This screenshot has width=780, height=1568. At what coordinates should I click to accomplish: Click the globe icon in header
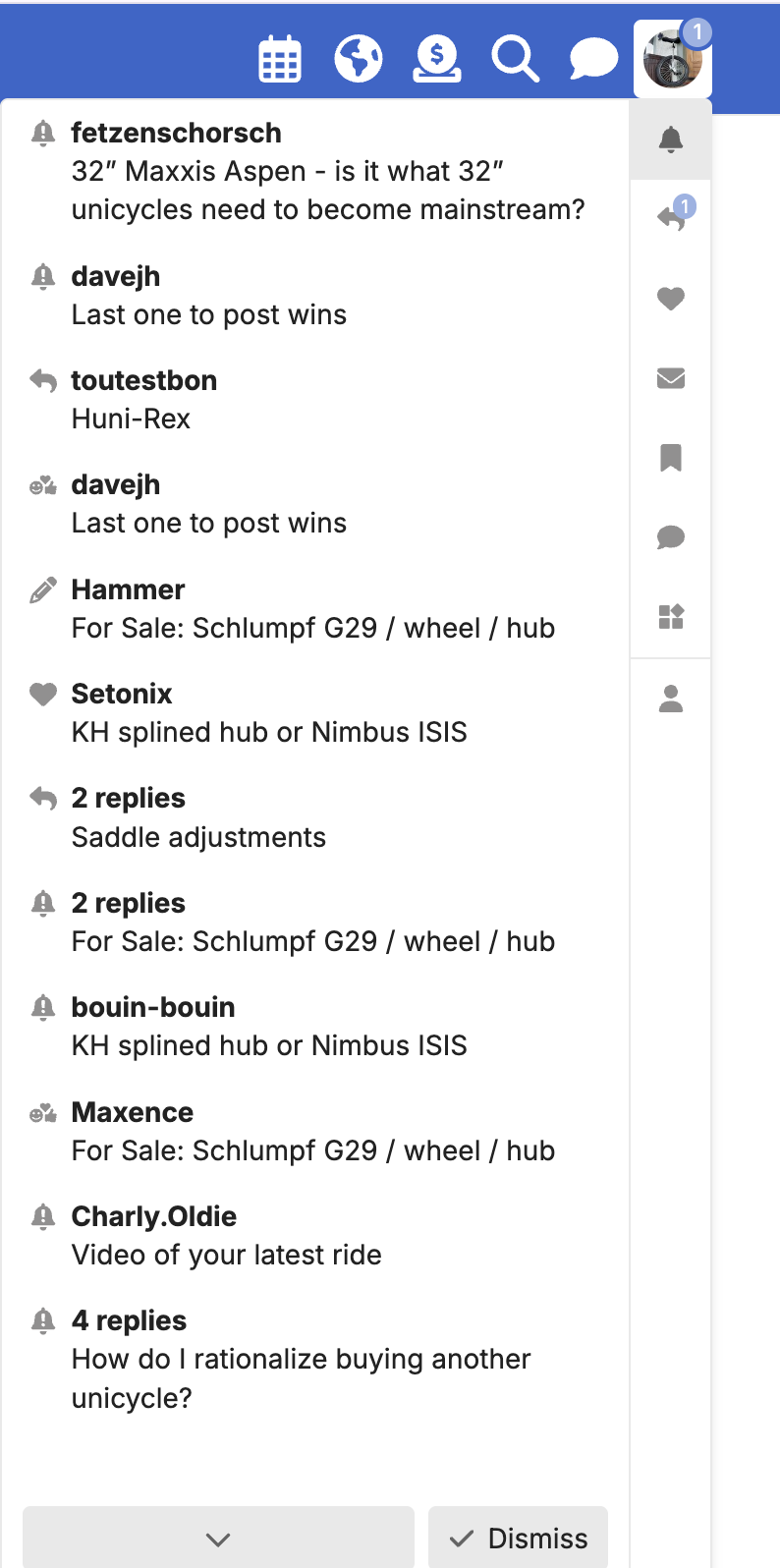tap(359, 60)
